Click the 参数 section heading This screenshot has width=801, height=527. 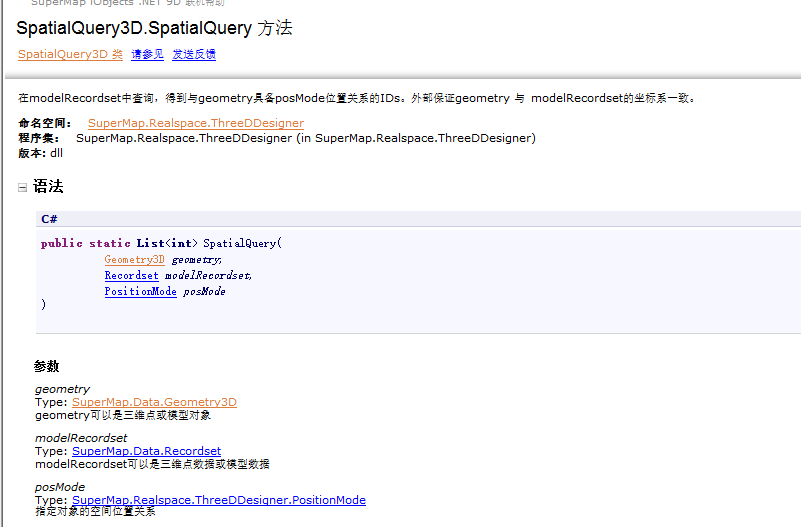[x=46, y=366]
